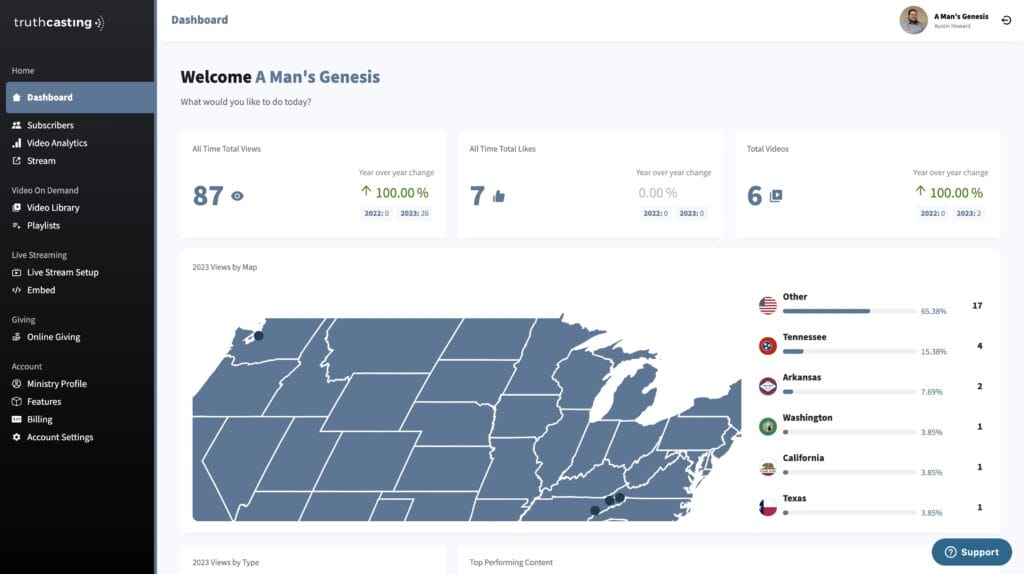Click the Subscribers people icon in the sidebar

tap(16, 125)
